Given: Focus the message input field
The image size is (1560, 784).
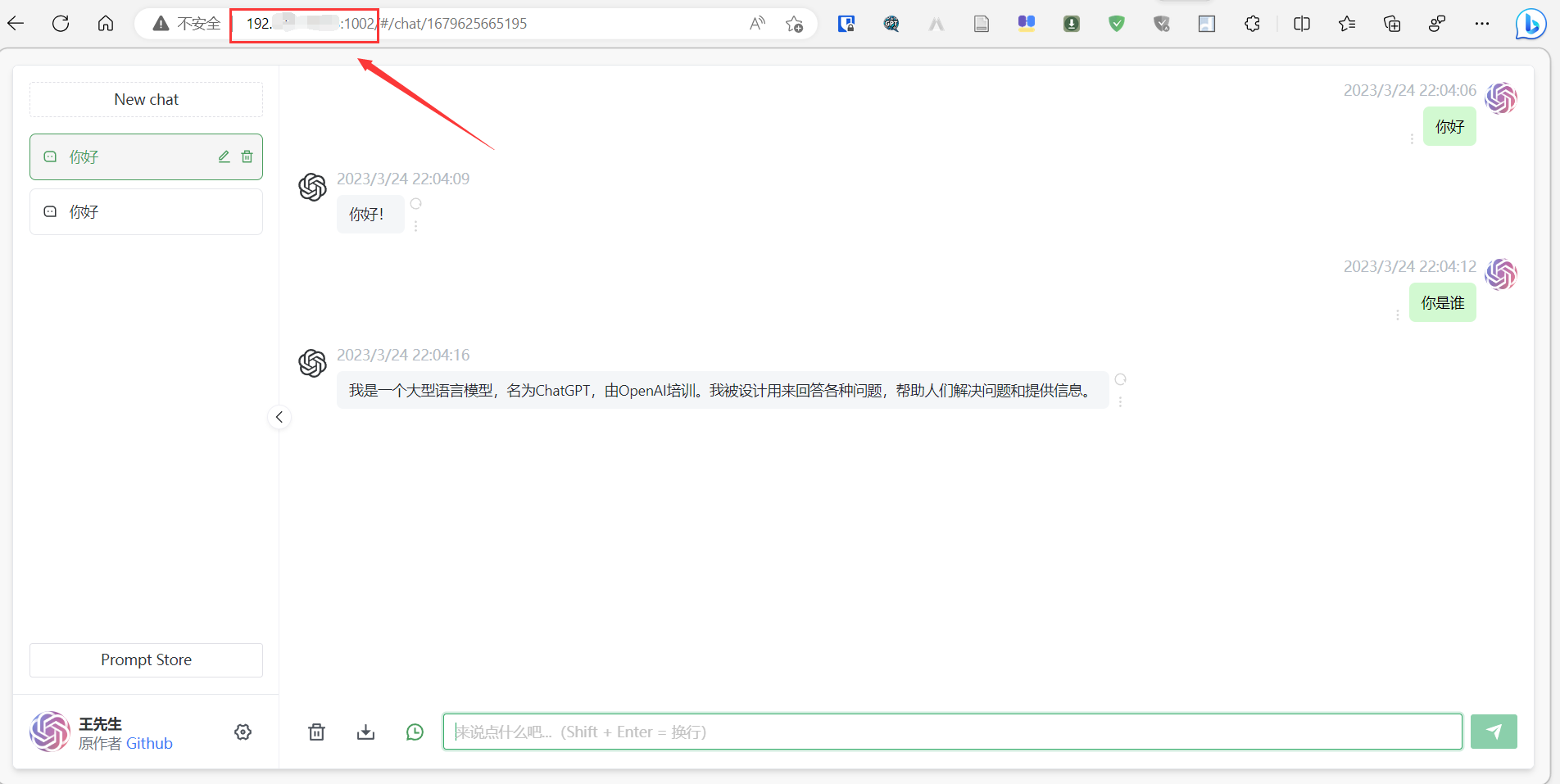Looking at the screenshot, I should coord(952,732).
